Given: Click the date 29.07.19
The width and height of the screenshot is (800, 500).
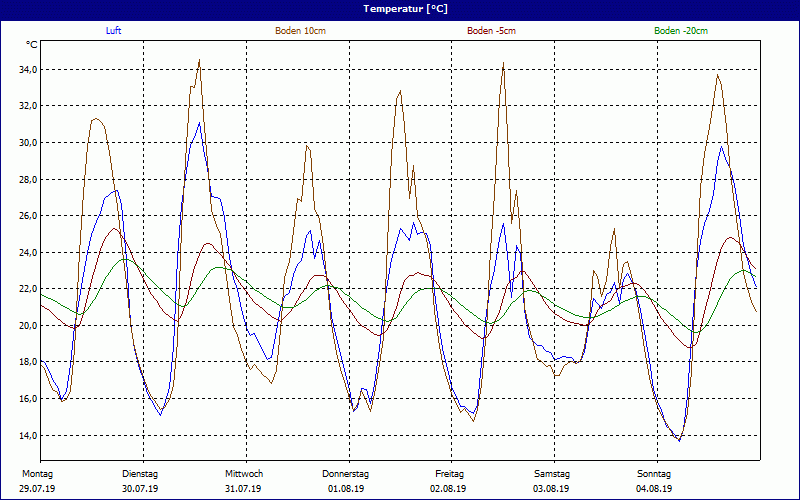Looking at the screenshot, I should (x=37, y=489).
